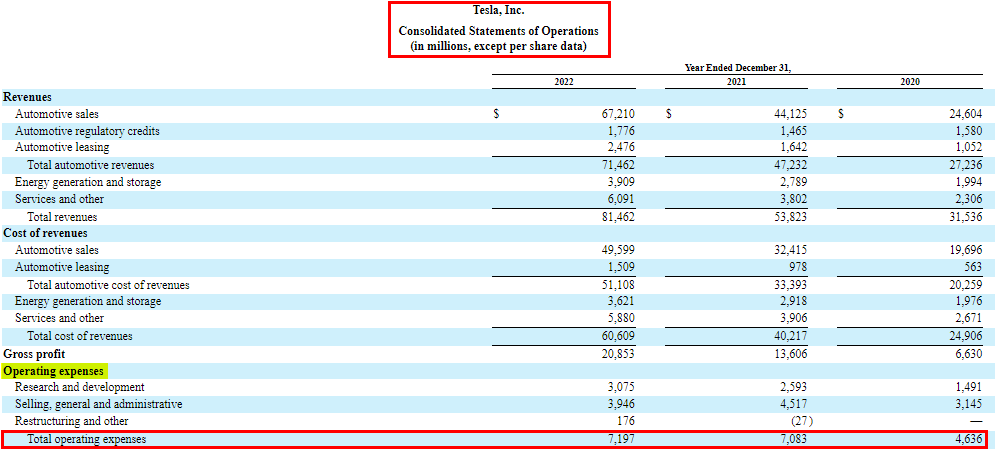Click the automotive sales cost value 49,599
The image size is (995, 450).
(617, 251)
